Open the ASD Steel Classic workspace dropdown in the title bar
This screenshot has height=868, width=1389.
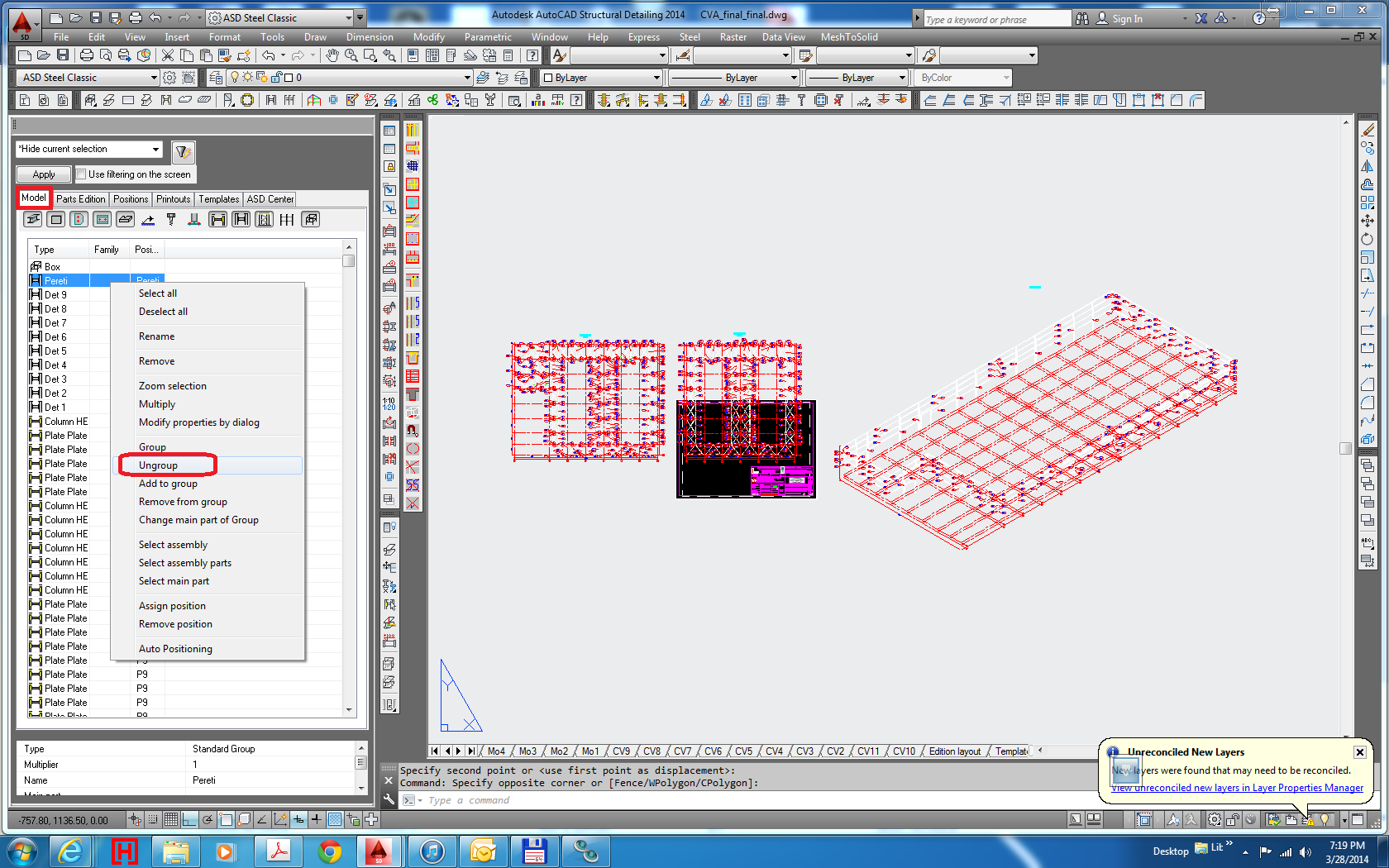coord(281,17)
